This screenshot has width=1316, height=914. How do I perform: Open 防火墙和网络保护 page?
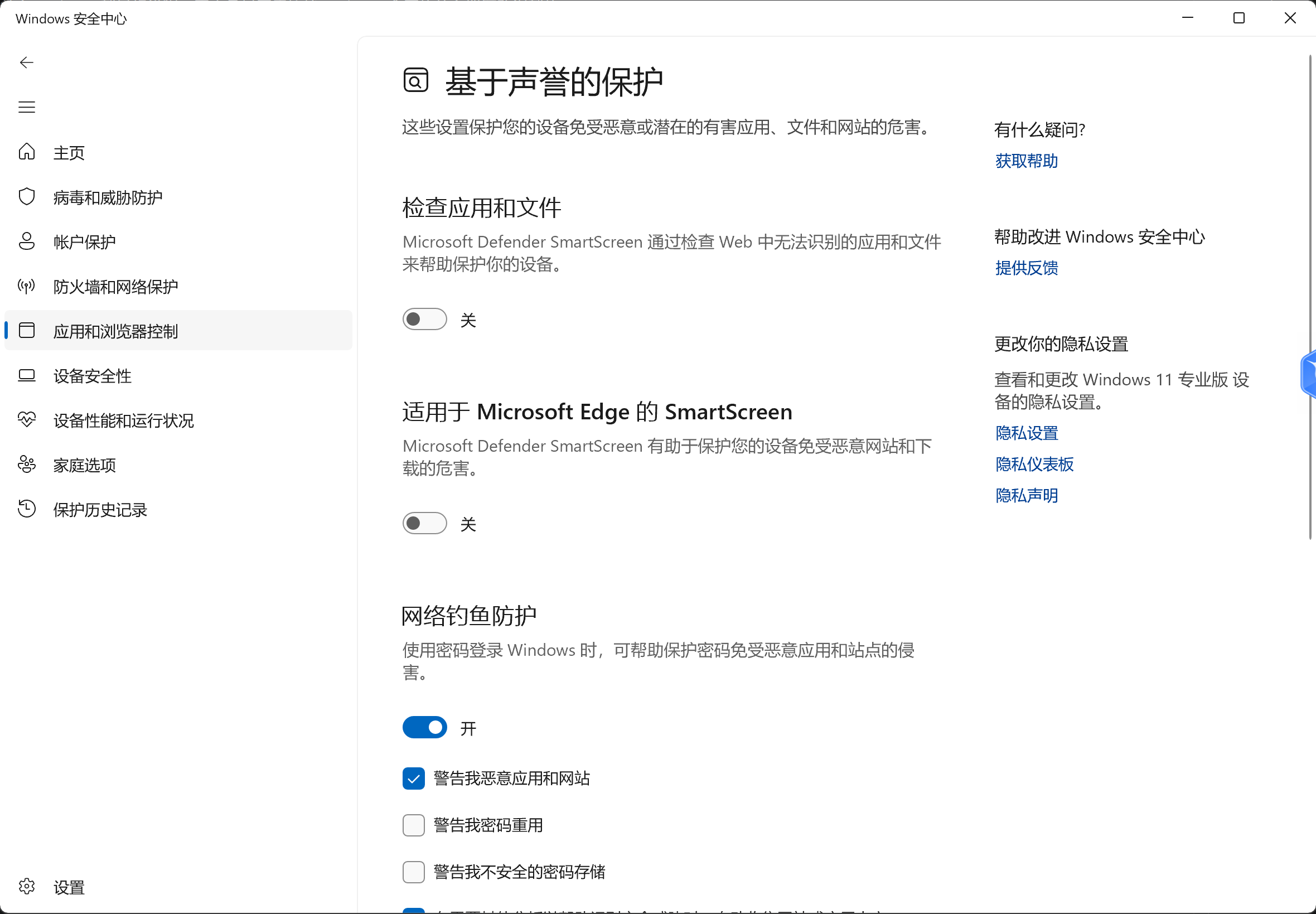178,286
